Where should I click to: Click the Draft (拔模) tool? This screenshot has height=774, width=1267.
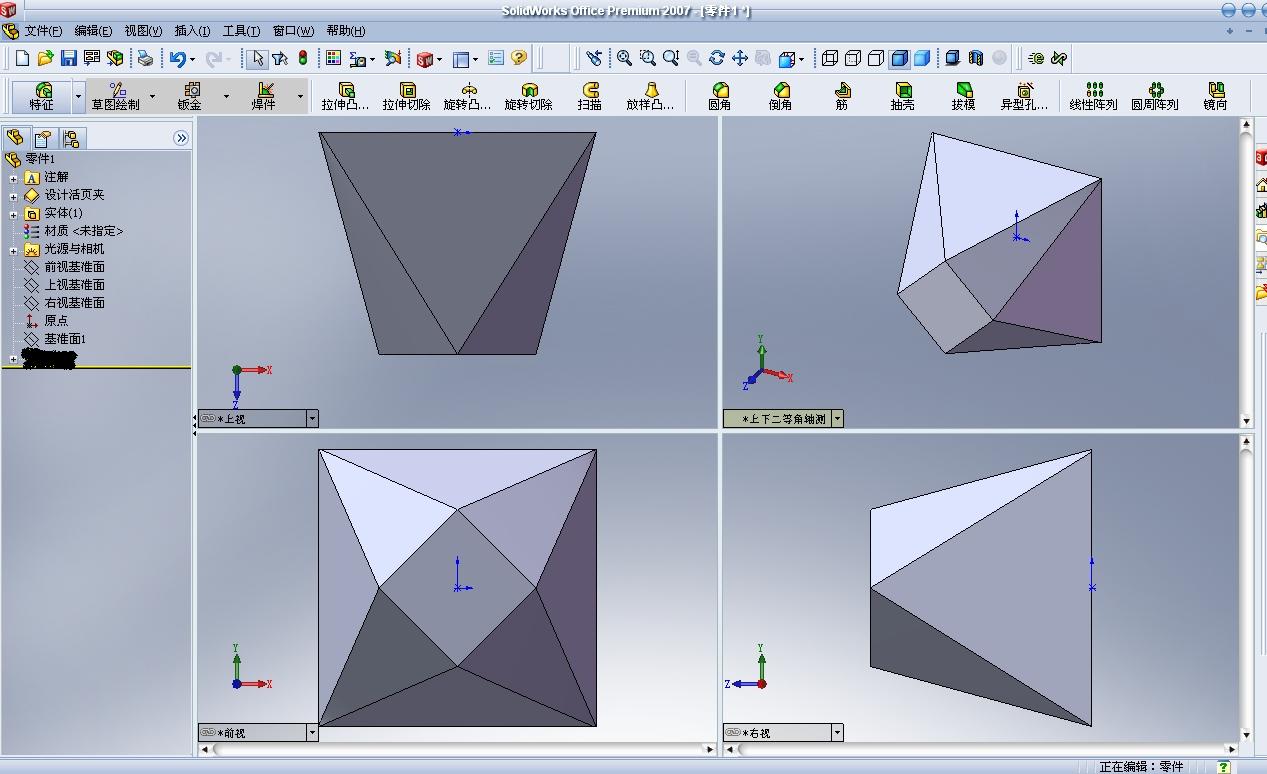click(x=963, y=97)
